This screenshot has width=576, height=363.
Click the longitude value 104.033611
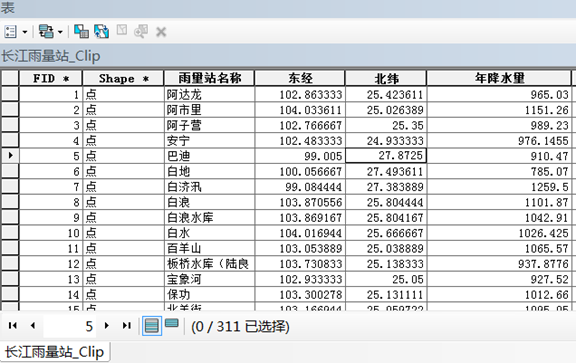tap(311, 110)
